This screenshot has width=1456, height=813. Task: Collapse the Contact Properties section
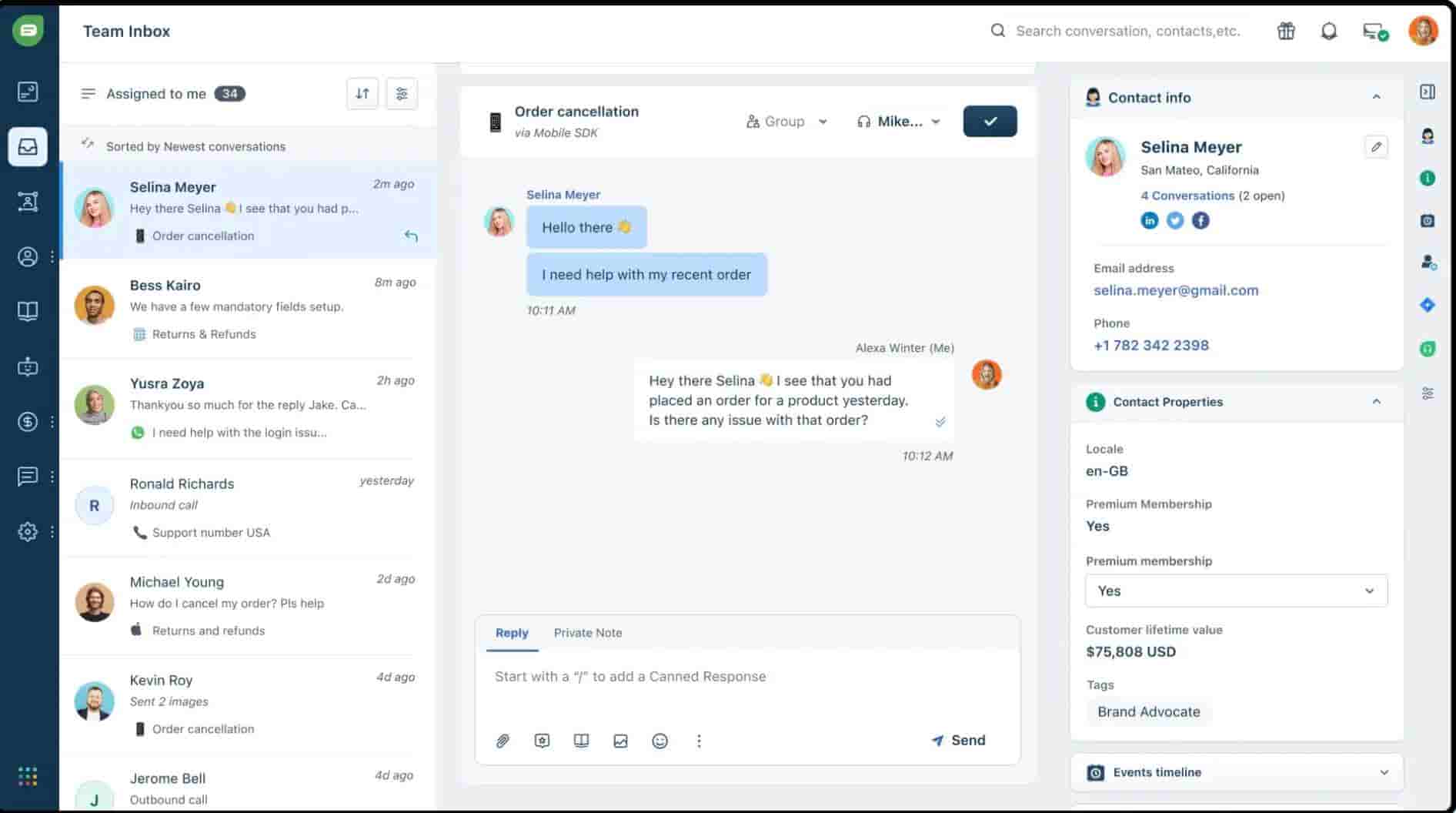click(x=1376, y=401)
